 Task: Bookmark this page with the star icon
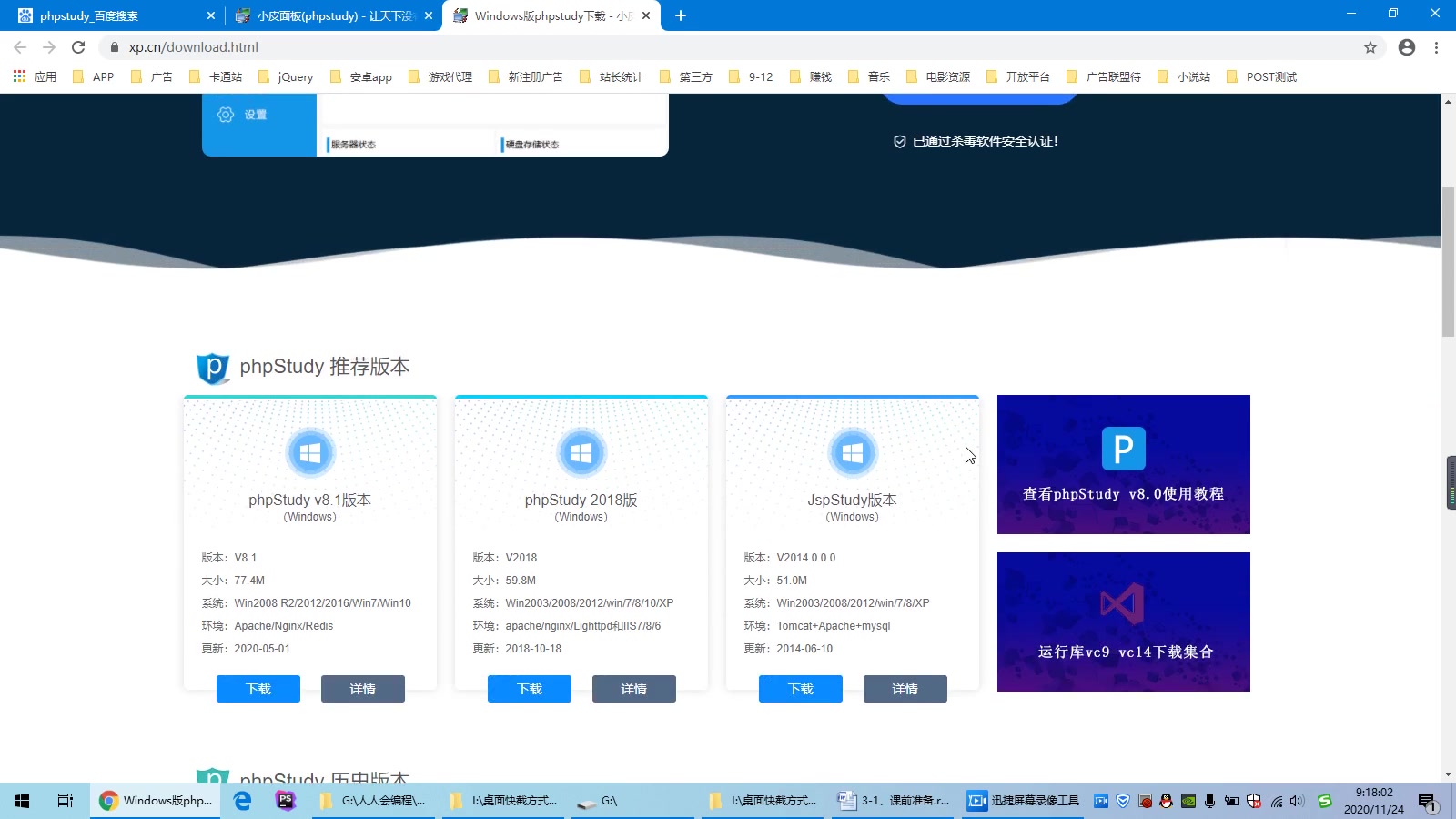[x=1370, y=47]
